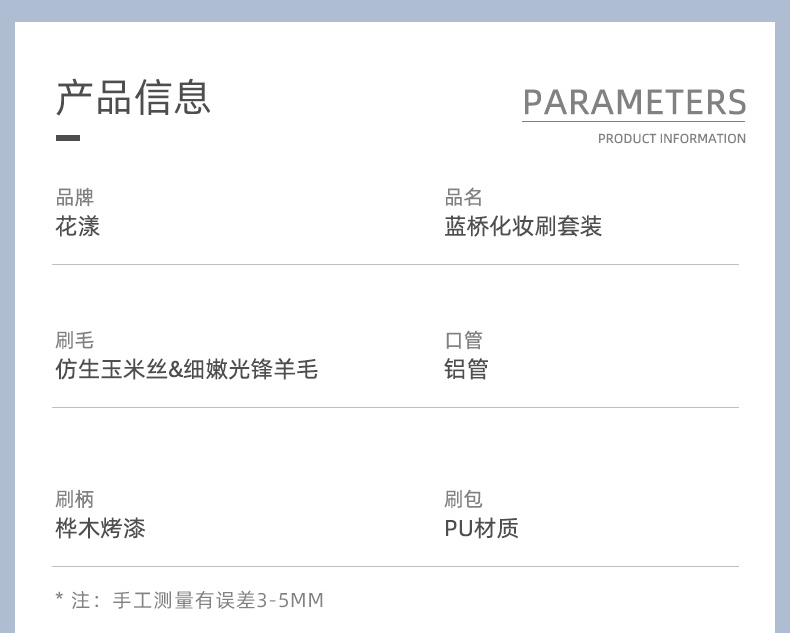Screen dimensions: 790x633
Task: Click the 刷柄 label
Action: coord(74,499)
